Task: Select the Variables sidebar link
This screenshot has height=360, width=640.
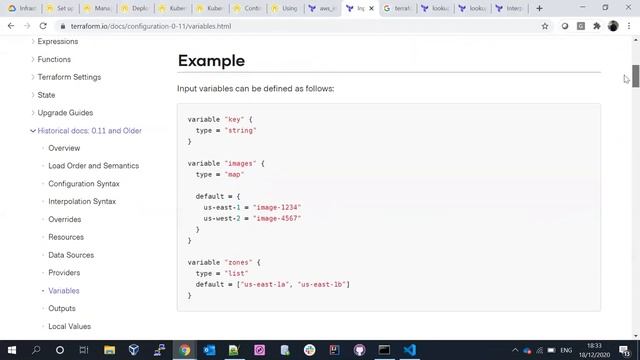Action: click(x=64, y=291)
